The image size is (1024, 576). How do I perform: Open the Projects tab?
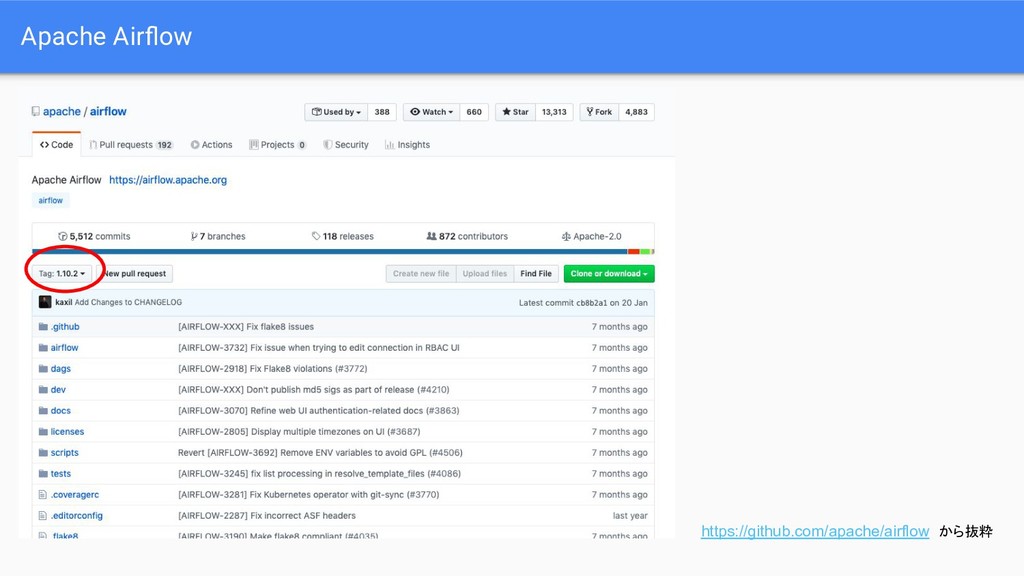coord(278,145)
